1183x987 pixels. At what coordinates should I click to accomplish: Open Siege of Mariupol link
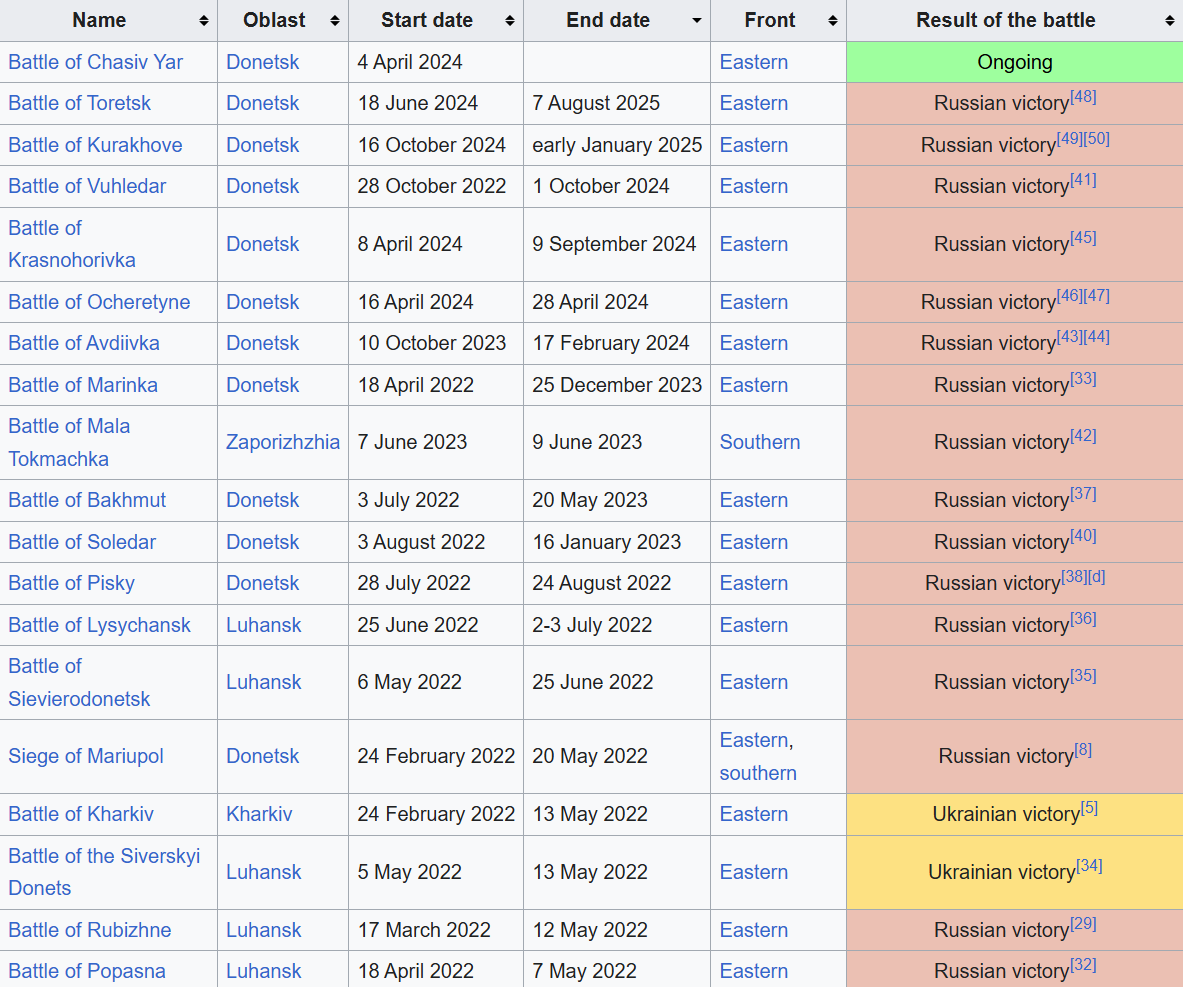tap(86, 756)
